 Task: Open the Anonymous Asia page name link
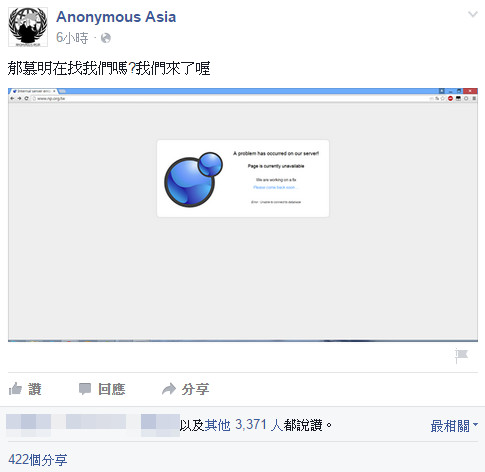[116, 17]
